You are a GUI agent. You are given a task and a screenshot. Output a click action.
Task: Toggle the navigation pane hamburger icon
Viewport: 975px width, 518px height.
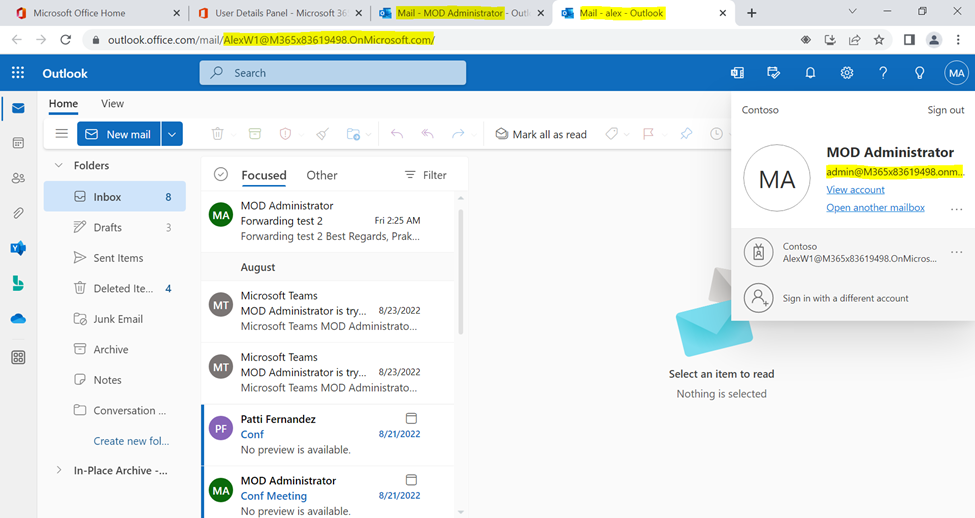[62, 134]
